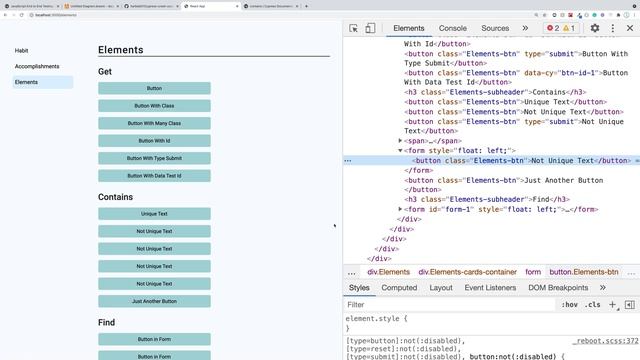Open DevTools settings gear

(595, 28)
